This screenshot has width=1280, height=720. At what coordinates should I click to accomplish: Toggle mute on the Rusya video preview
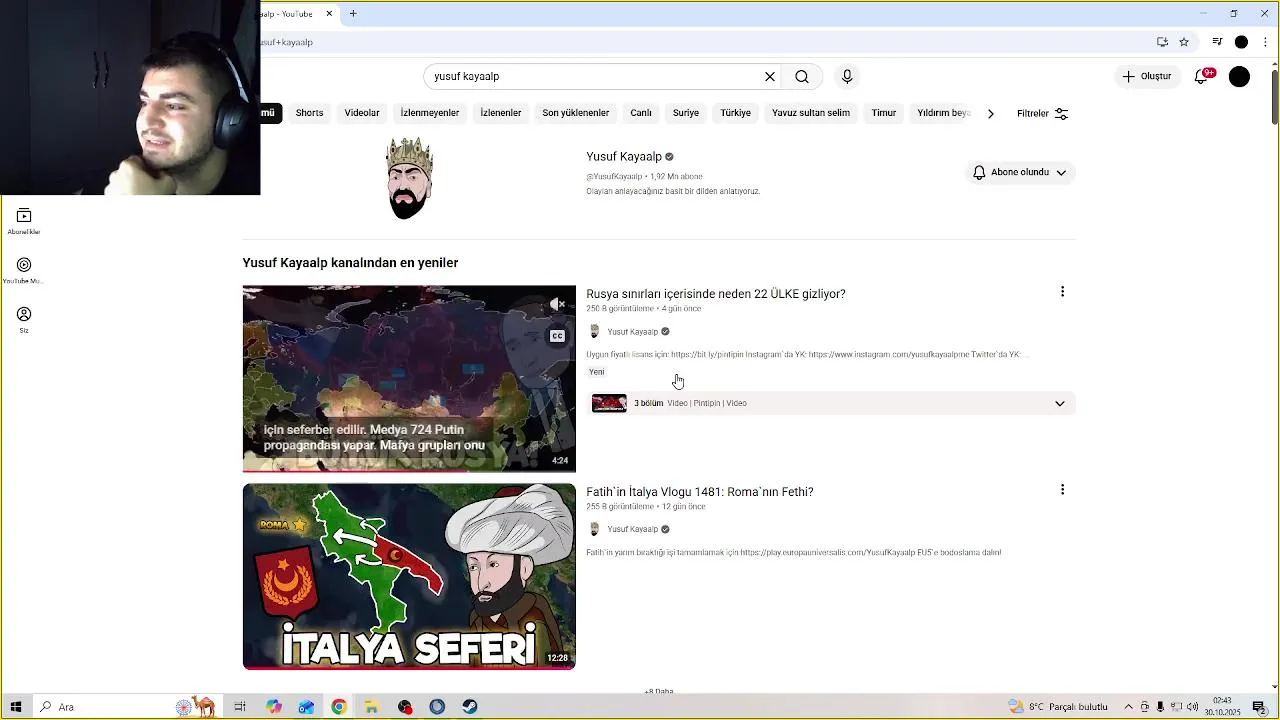[558, 304]
